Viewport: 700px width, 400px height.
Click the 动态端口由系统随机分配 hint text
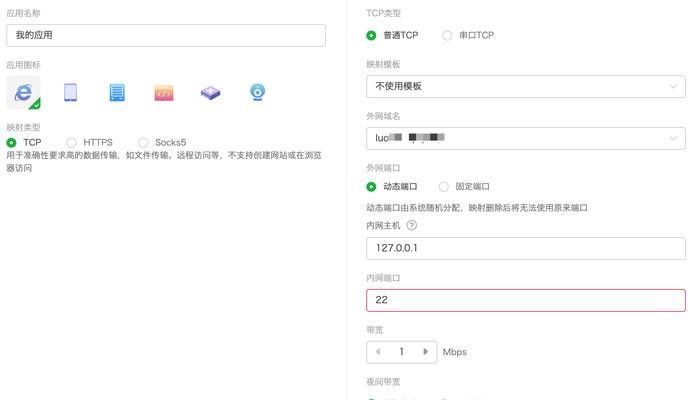(x=477, y=208)
